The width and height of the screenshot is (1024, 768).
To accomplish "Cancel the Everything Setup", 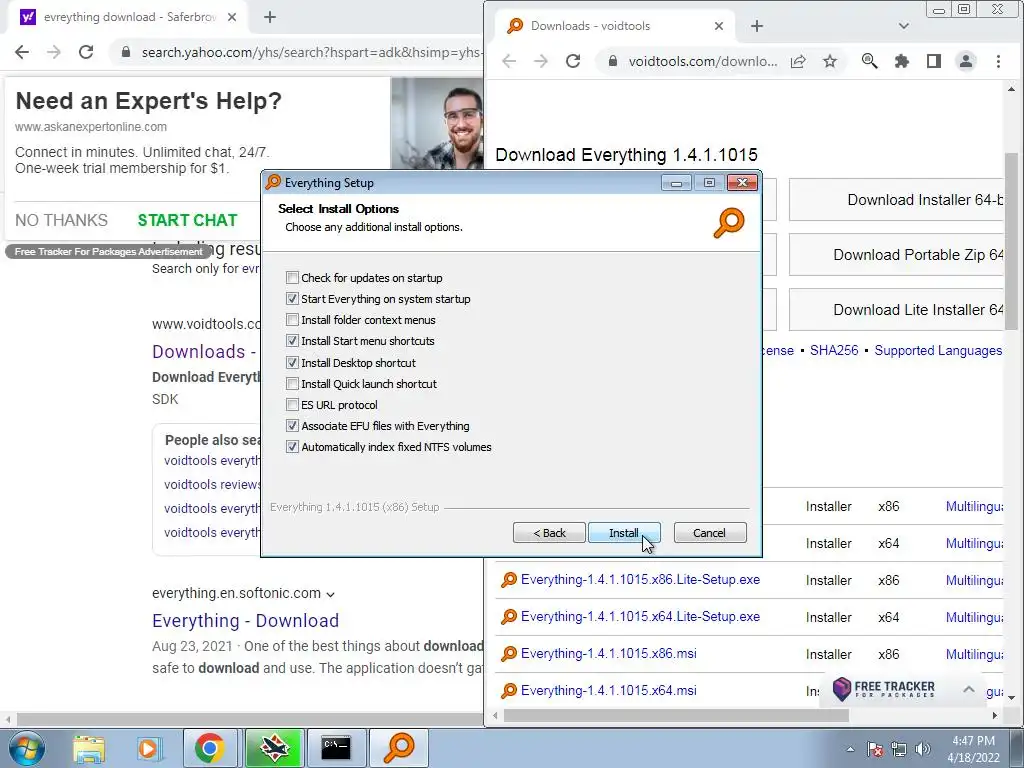I will tap(709, 533).
